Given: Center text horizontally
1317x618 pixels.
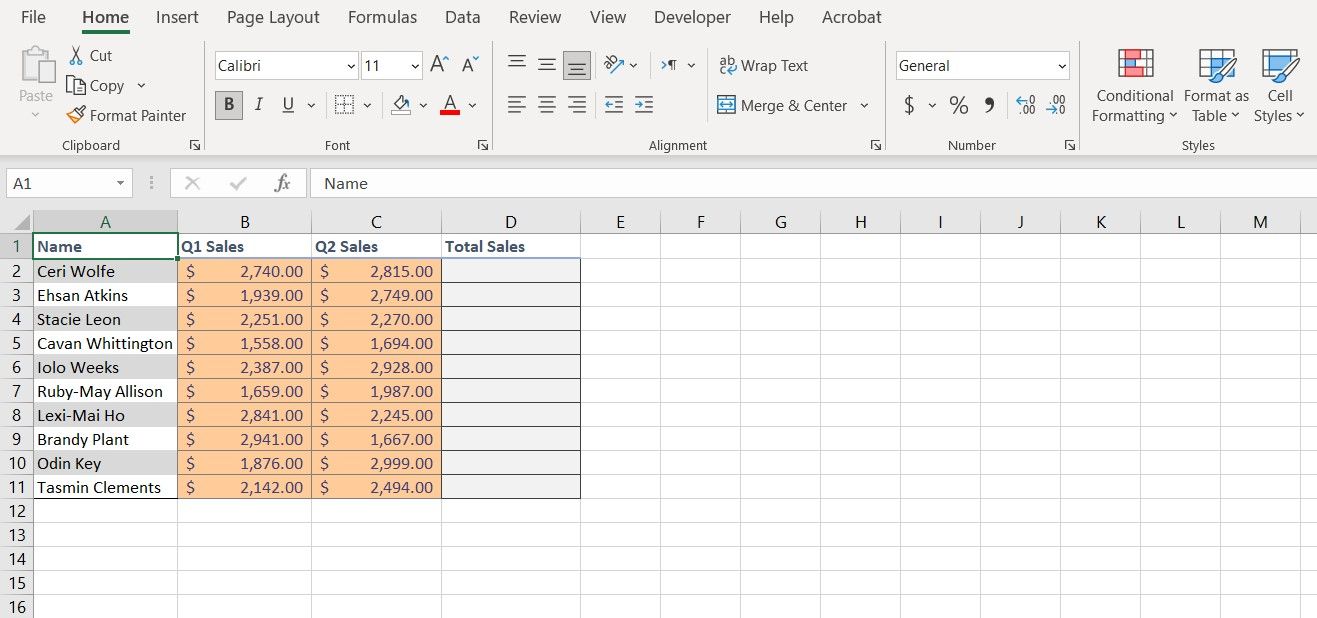Looking at the screenshot, I should pos(547,104).
